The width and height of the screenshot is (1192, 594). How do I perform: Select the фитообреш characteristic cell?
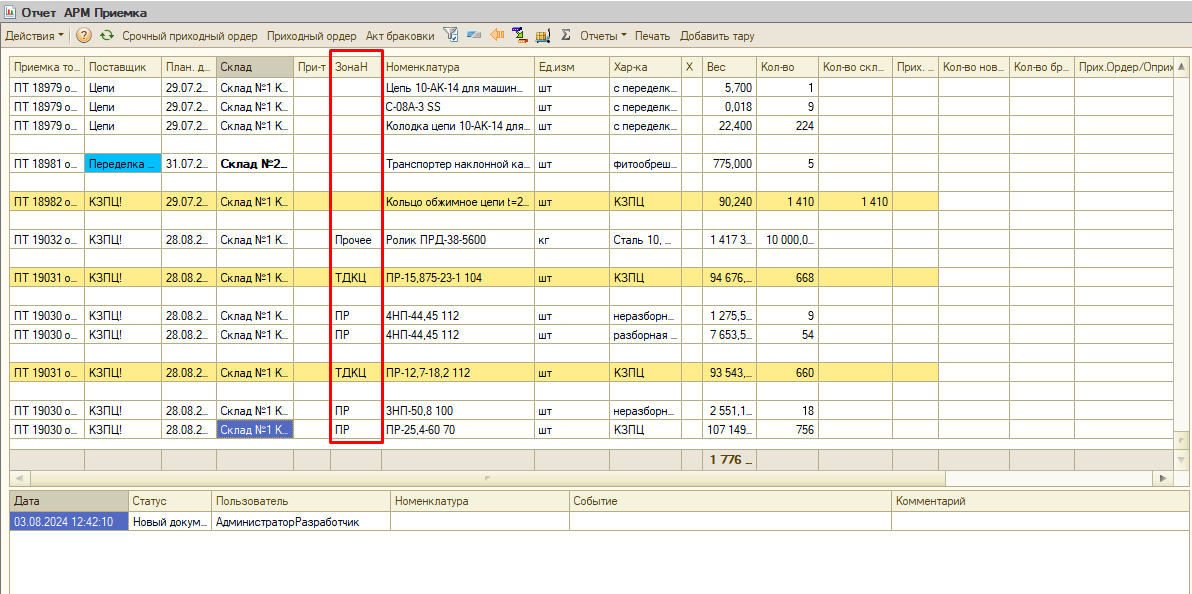click(x=645, y=164)
